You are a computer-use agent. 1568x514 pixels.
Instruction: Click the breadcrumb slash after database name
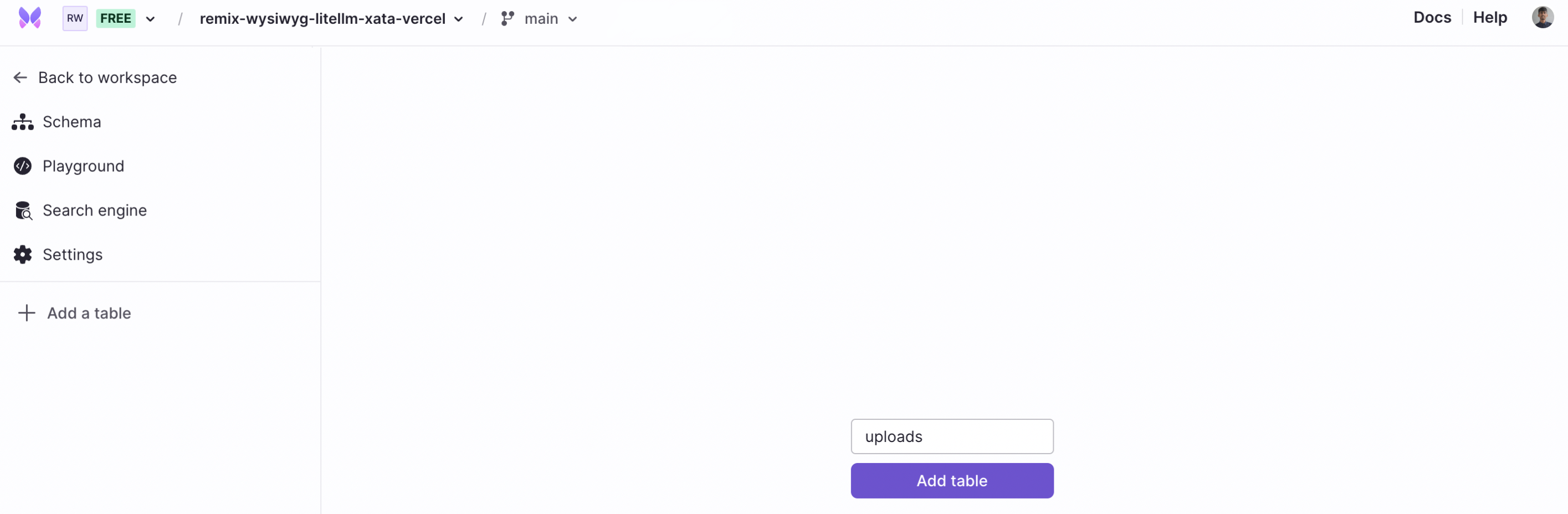coord(483,19)
